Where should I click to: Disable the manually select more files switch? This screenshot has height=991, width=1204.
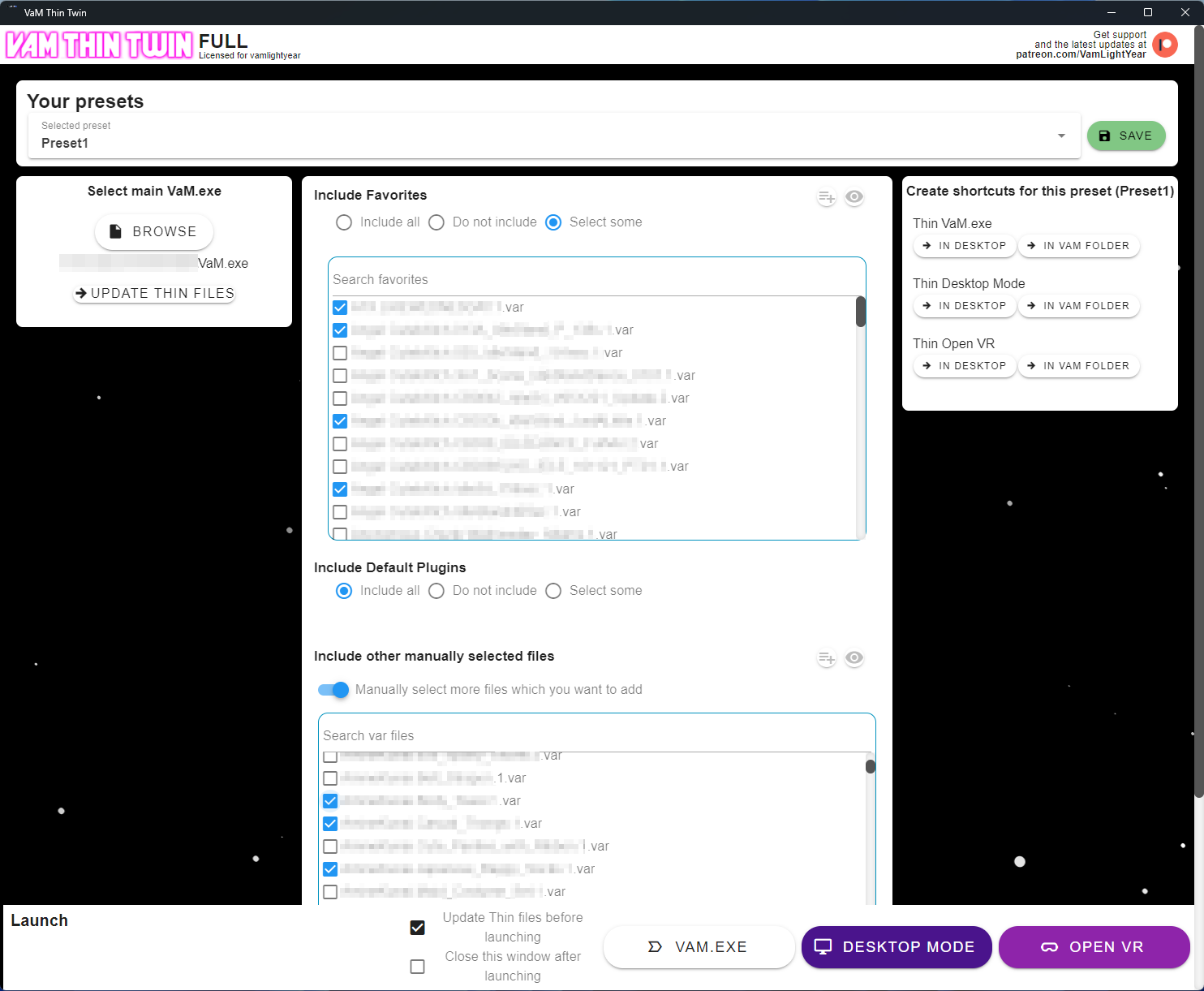(333, 690)
